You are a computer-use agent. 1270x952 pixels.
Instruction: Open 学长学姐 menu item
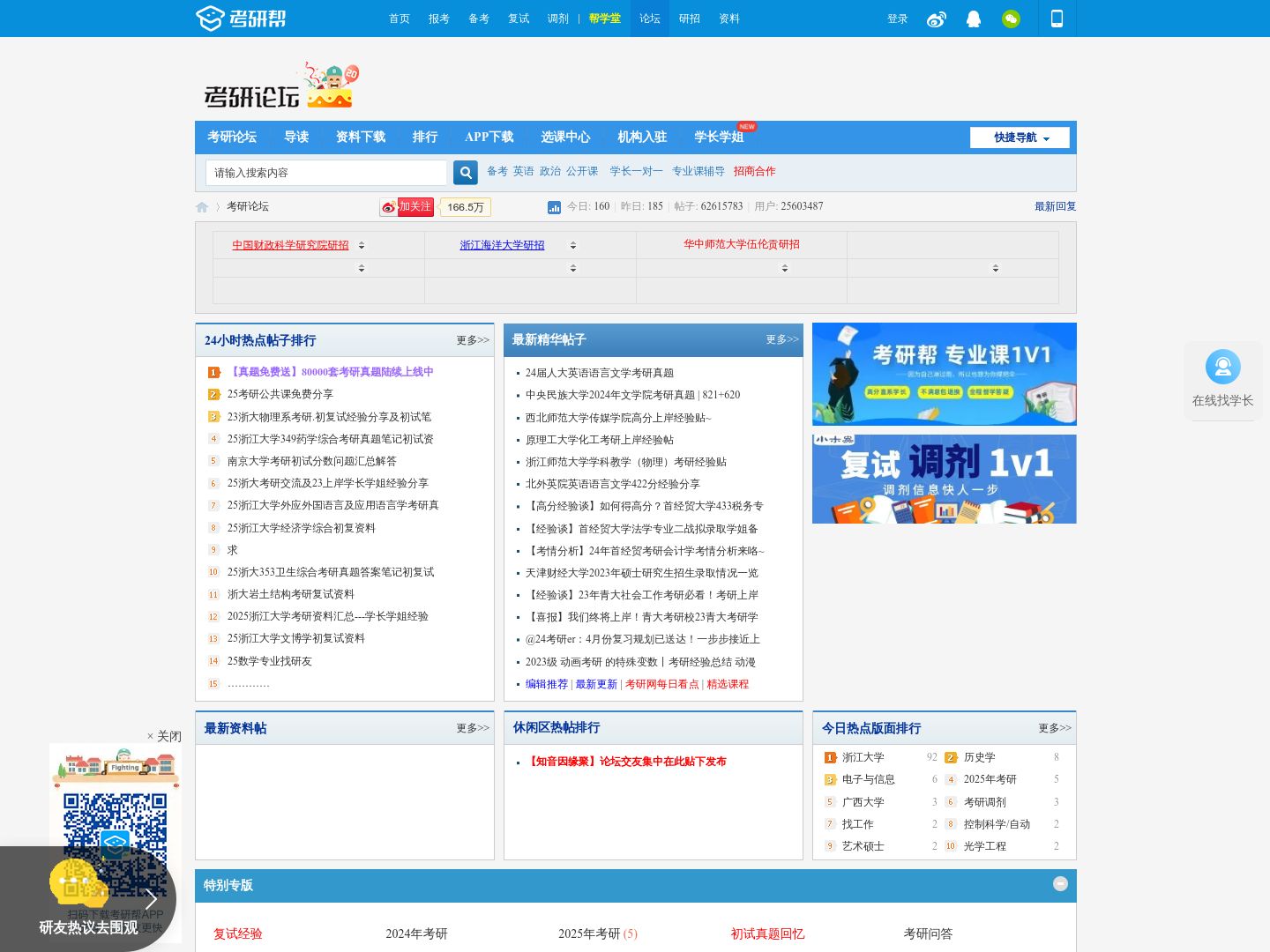(719, 137)
